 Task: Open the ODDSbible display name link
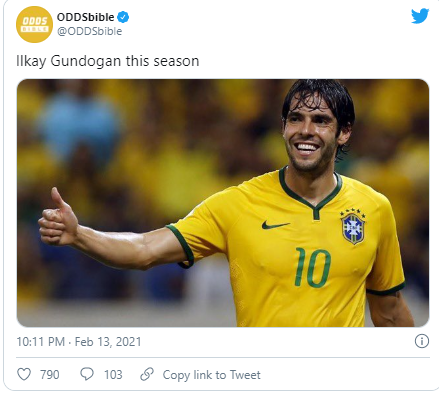click(x=85, y=17)
